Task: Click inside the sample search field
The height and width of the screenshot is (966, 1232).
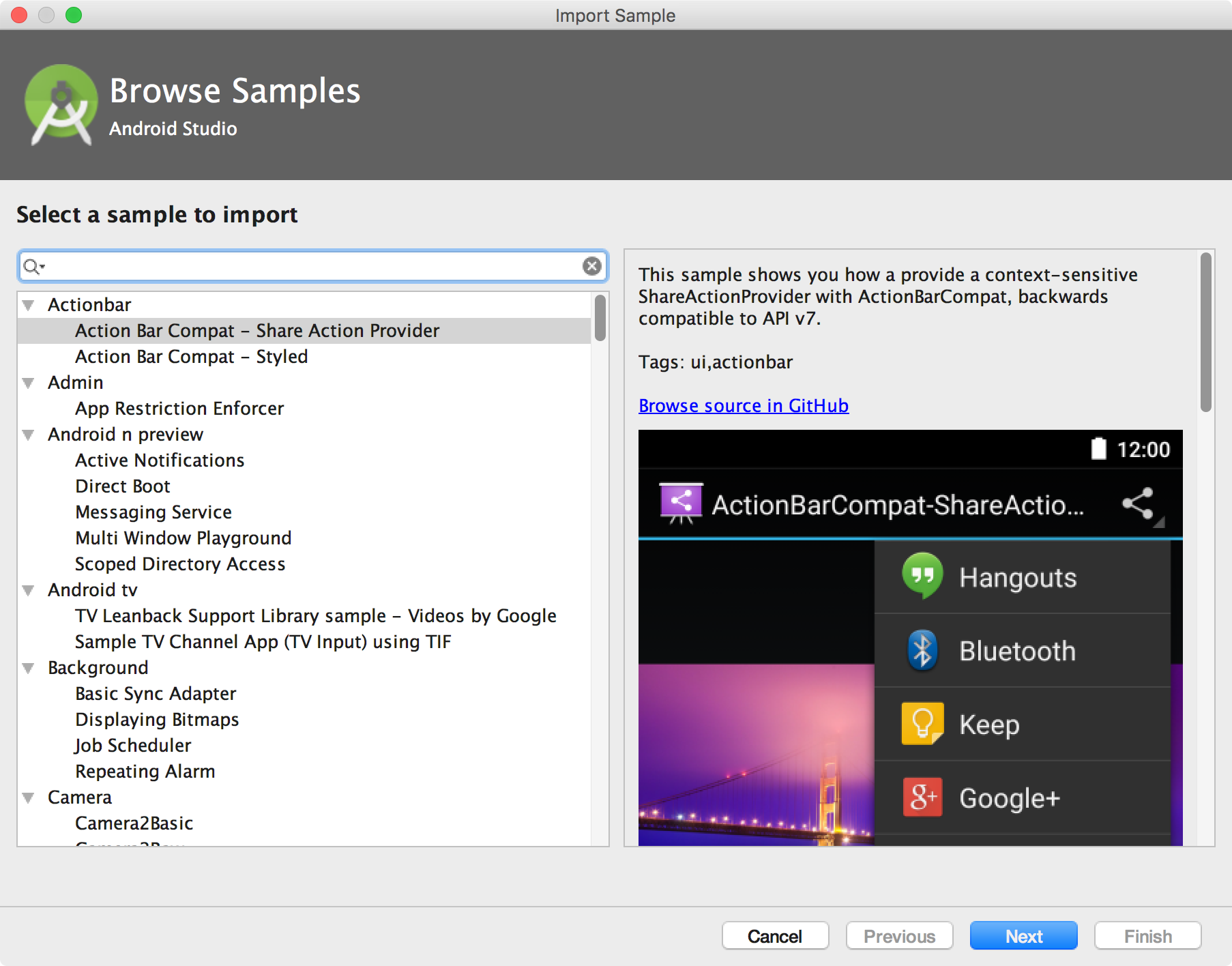Action: coord(307,267)
